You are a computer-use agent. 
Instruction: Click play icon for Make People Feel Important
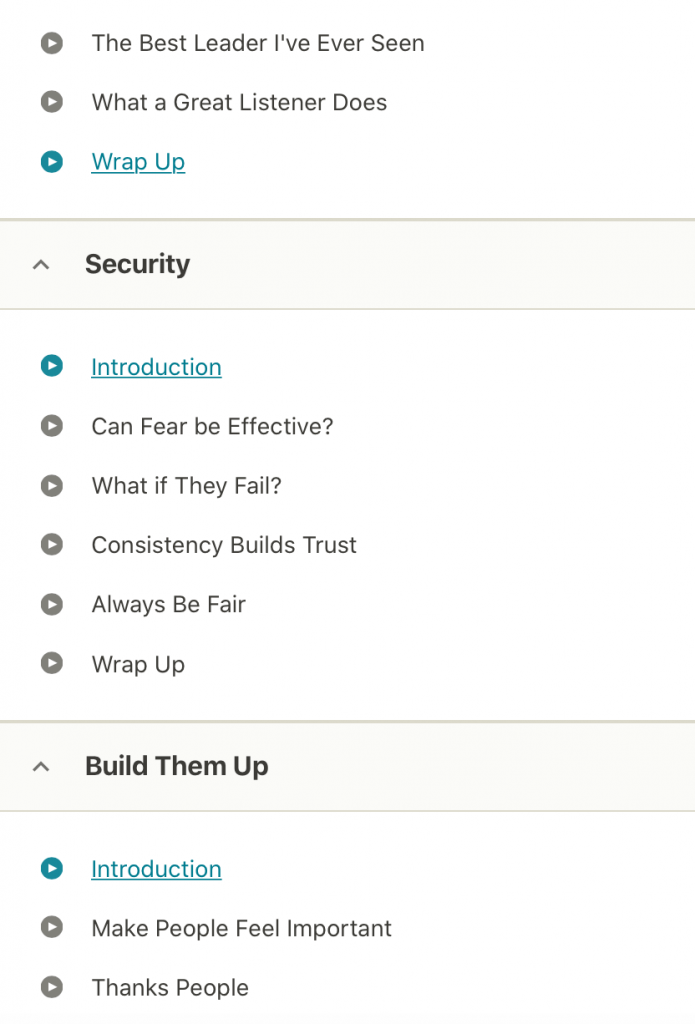click(x=52, y=928)
